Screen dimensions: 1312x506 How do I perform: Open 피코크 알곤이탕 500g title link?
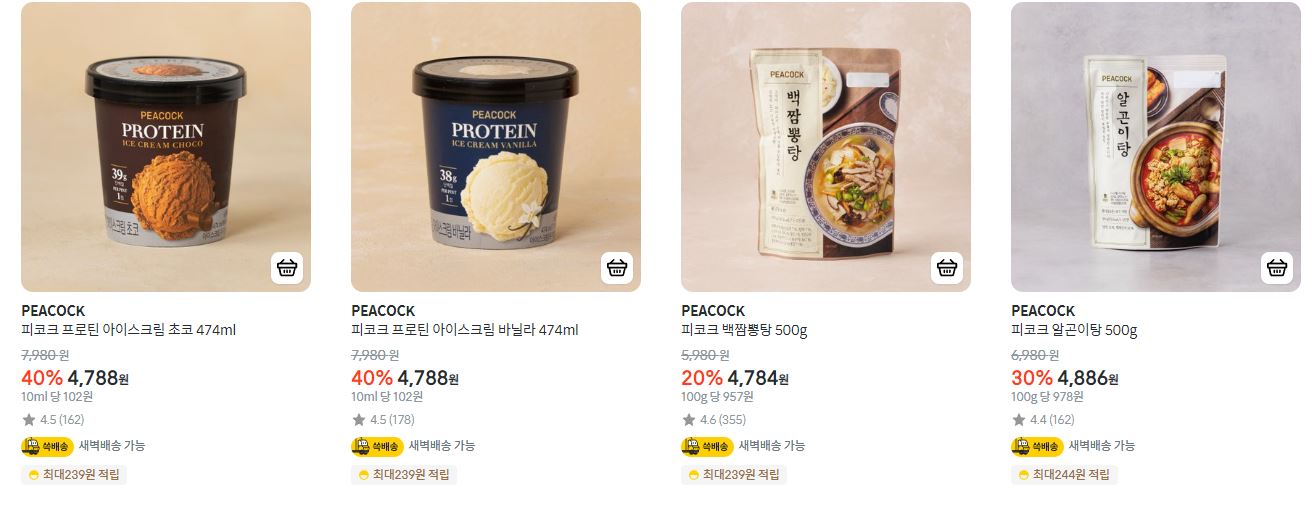(1074, 330)
